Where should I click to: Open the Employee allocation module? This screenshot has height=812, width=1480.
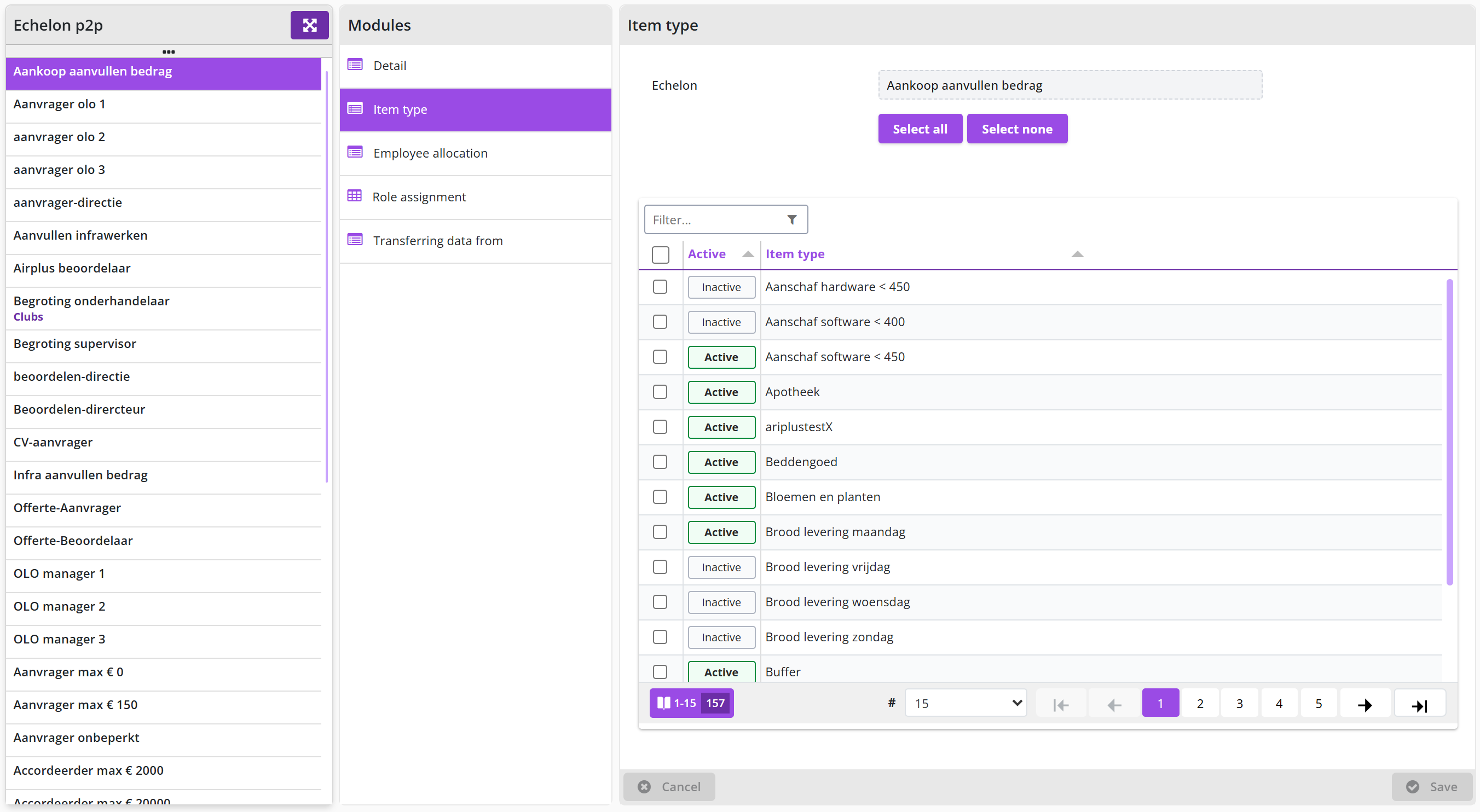(475, 153)
